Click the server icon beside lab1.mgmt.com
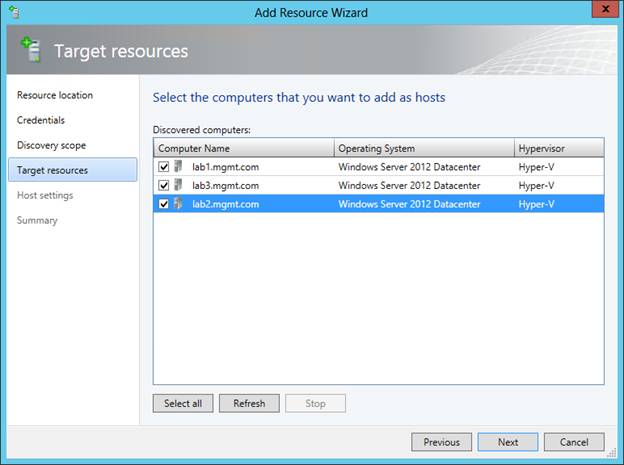624x465 pixels. click(178, 166)
